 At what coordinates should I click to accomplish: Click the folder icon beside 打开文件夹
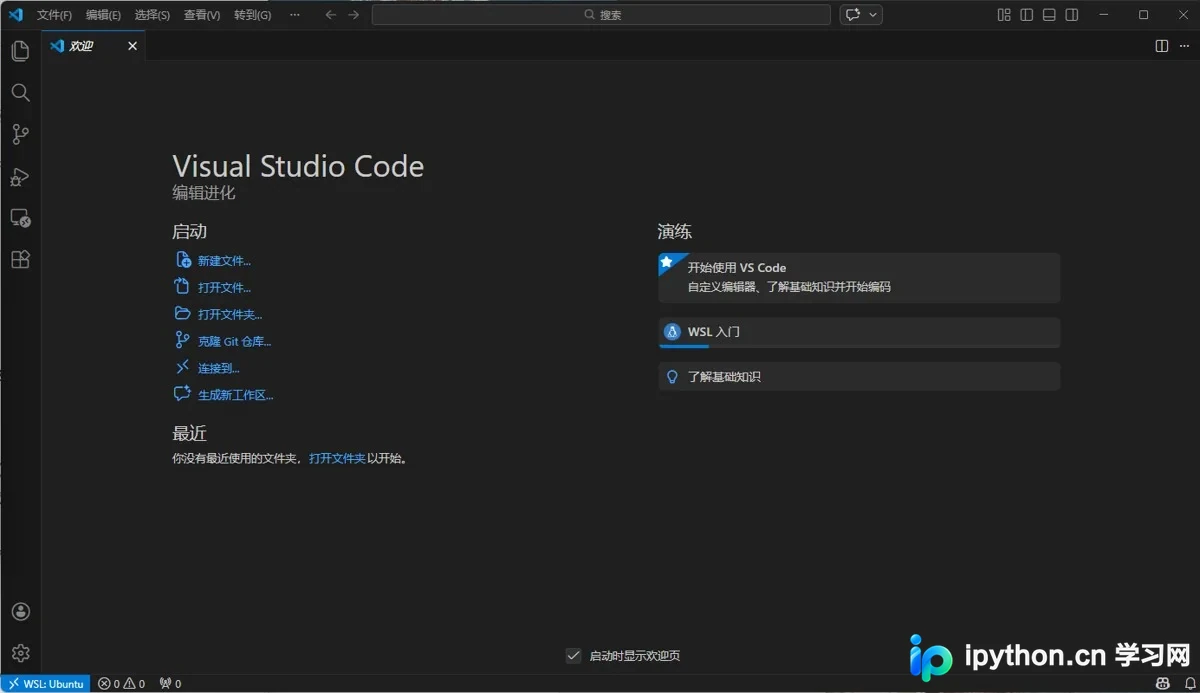pyautogui.click(x=183, y=314)
